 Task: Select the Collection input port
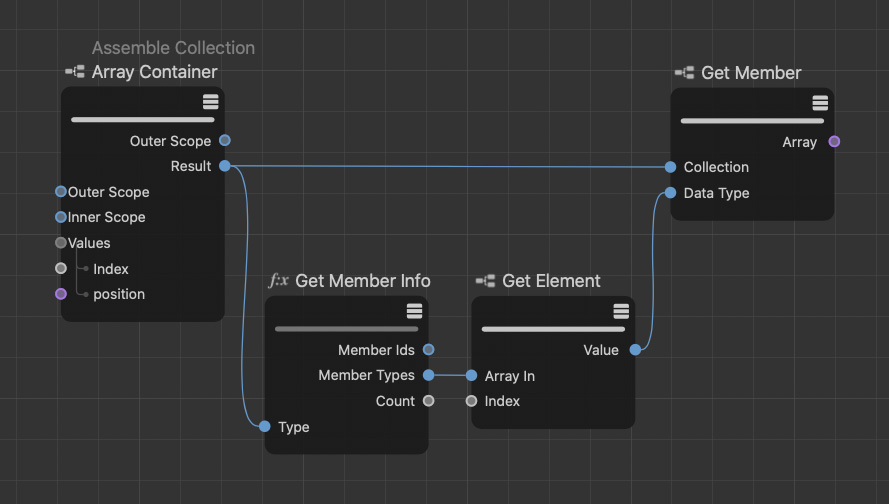pos(670,167)
